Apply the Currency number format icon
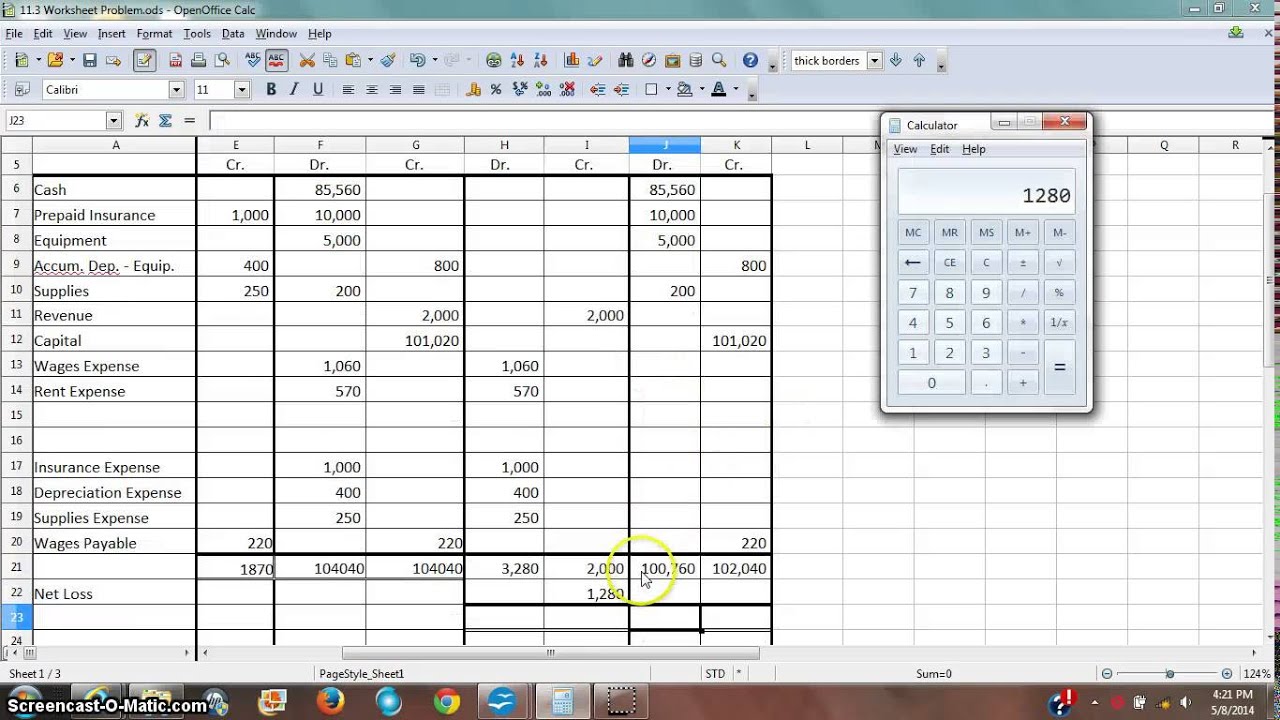 pyautogui.click(x=473, y=90)
